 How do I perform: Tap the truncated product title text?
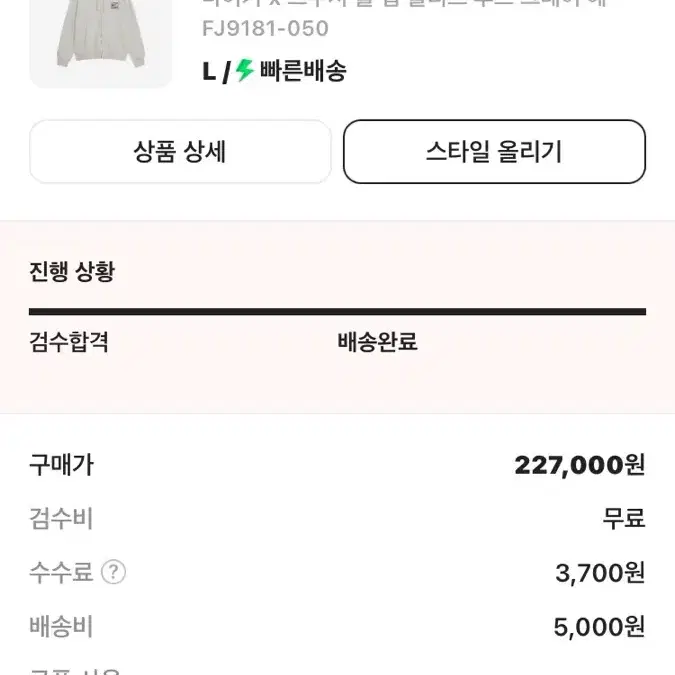coord(404,4)
